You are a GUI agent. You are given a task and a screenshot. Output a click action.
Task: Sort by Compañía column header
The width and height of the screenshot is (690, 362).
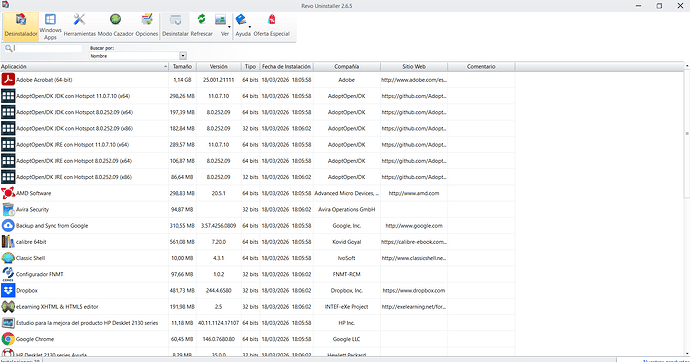pos(347,66)
